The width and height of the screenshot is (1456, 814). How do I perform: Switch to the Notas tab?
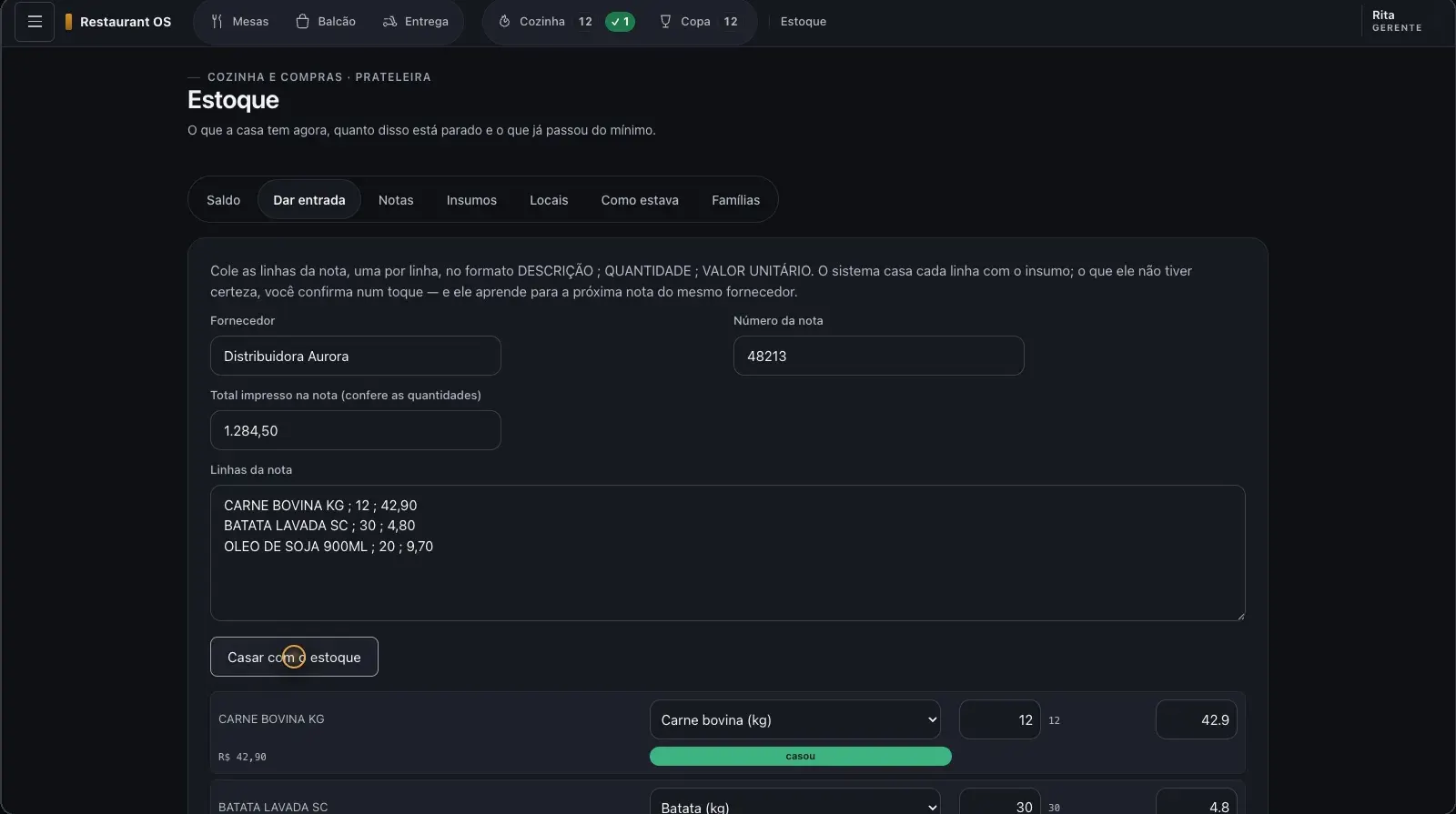(x=396, y=200)
